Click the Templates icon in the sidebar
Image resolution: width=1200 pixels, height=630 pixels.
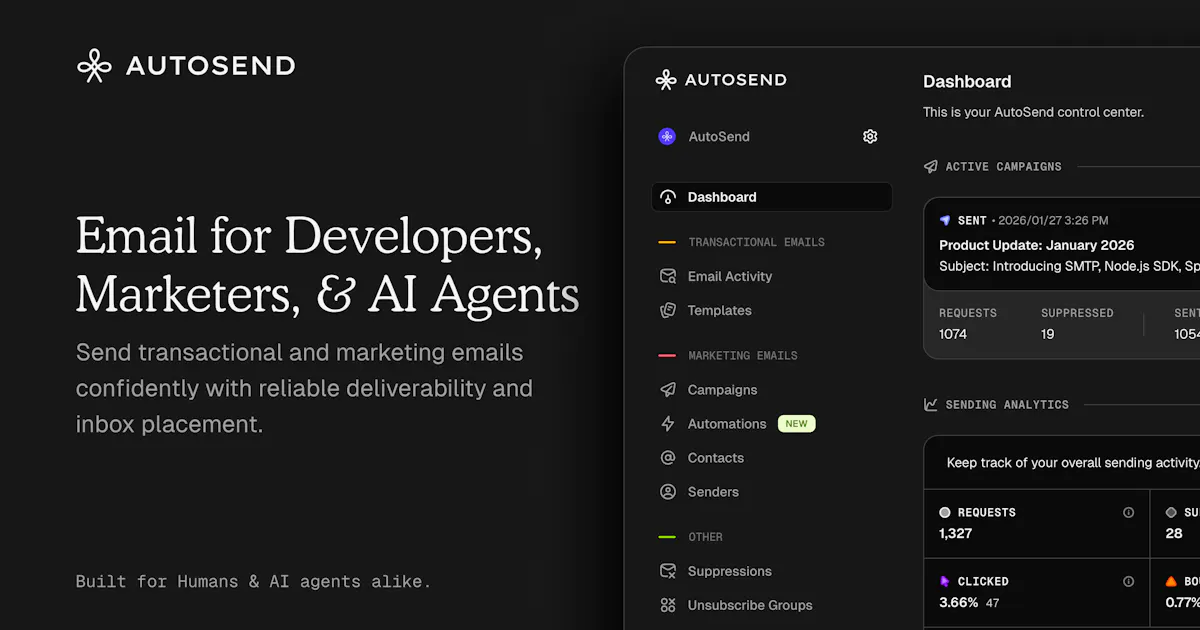[668, 310]
